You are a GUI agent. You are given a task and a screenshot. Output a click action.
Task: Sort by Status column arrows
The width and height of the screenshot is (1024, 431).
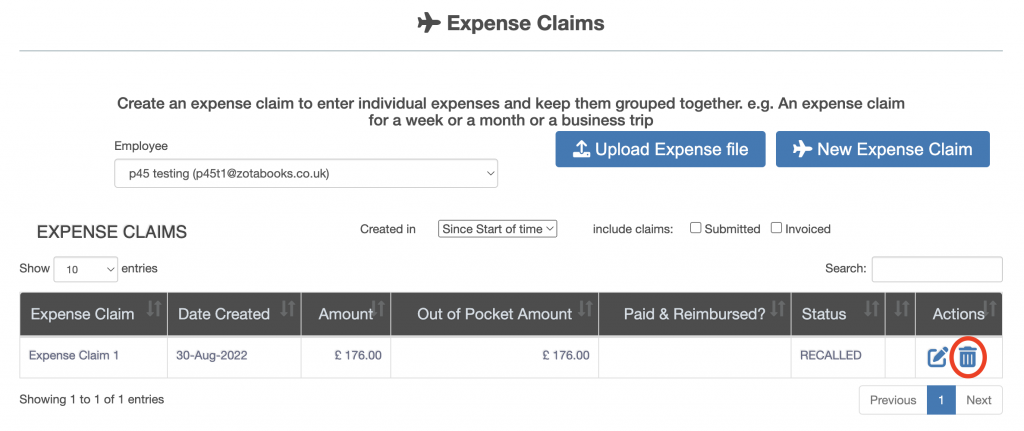(x=871, y=311)
